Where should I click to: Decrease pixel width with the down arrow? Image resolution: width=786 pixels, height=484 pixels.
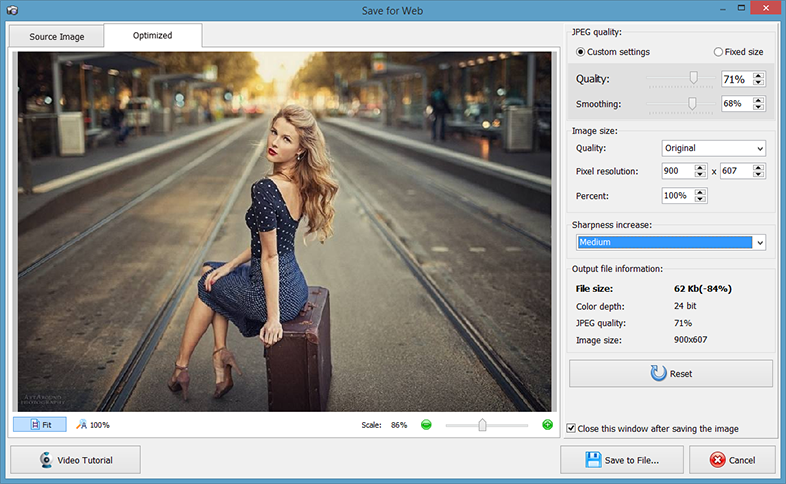tap(700, 174)
